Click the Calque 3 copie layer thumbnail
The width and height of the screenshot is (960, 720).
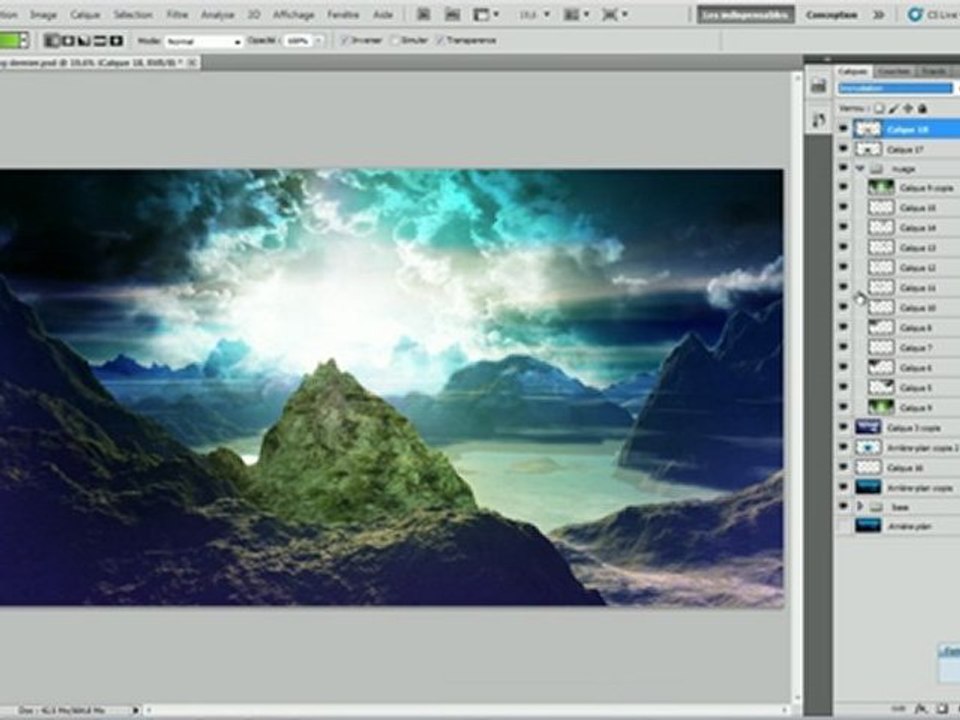[868, 427]
